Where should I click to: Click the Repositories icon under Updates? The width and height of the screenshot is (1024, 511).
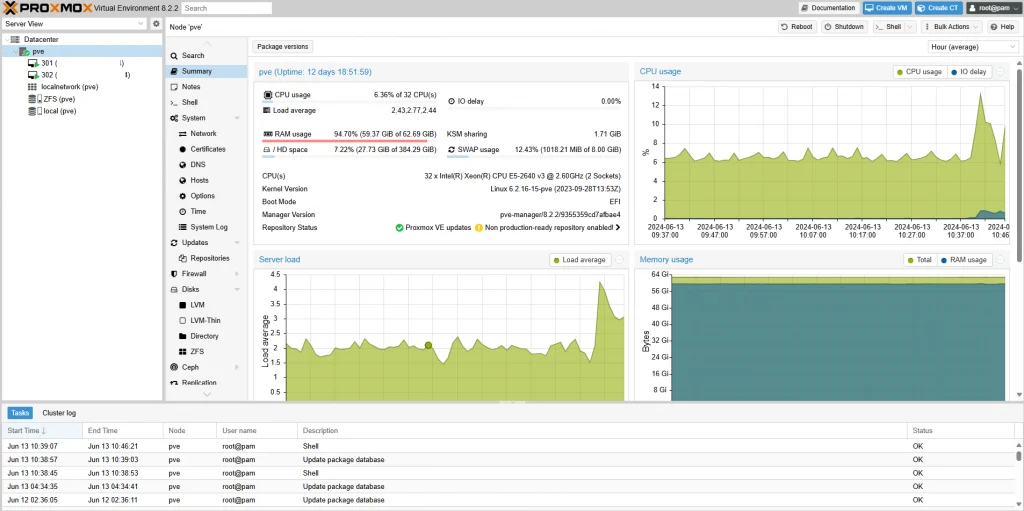pyautogui.click(x=182, y=258)
